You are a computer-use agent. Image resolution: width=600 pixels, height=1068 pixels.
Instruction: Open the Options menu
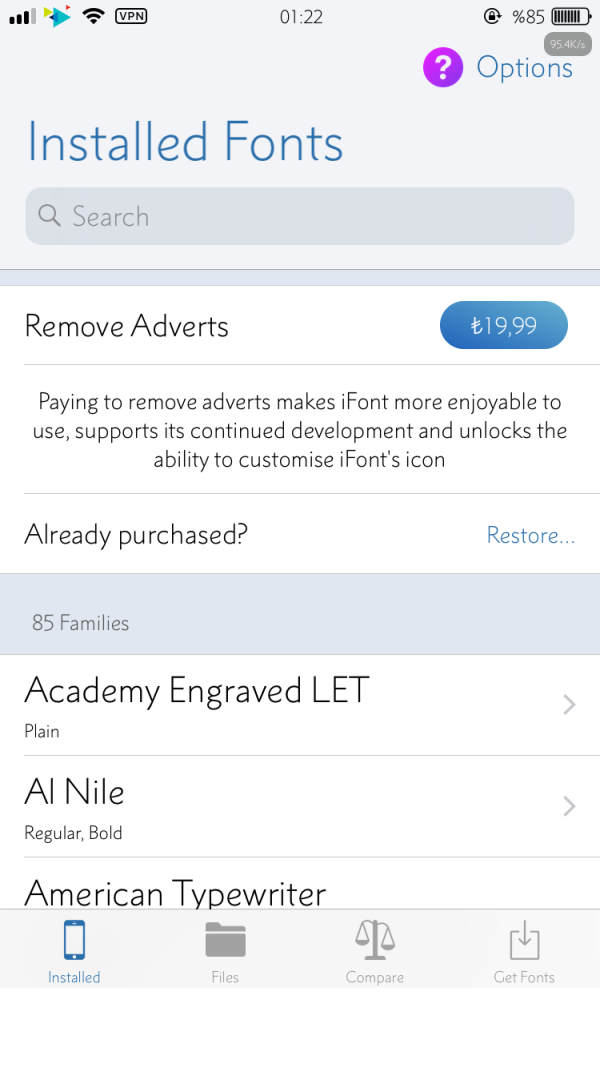click(x=524, y=68)
